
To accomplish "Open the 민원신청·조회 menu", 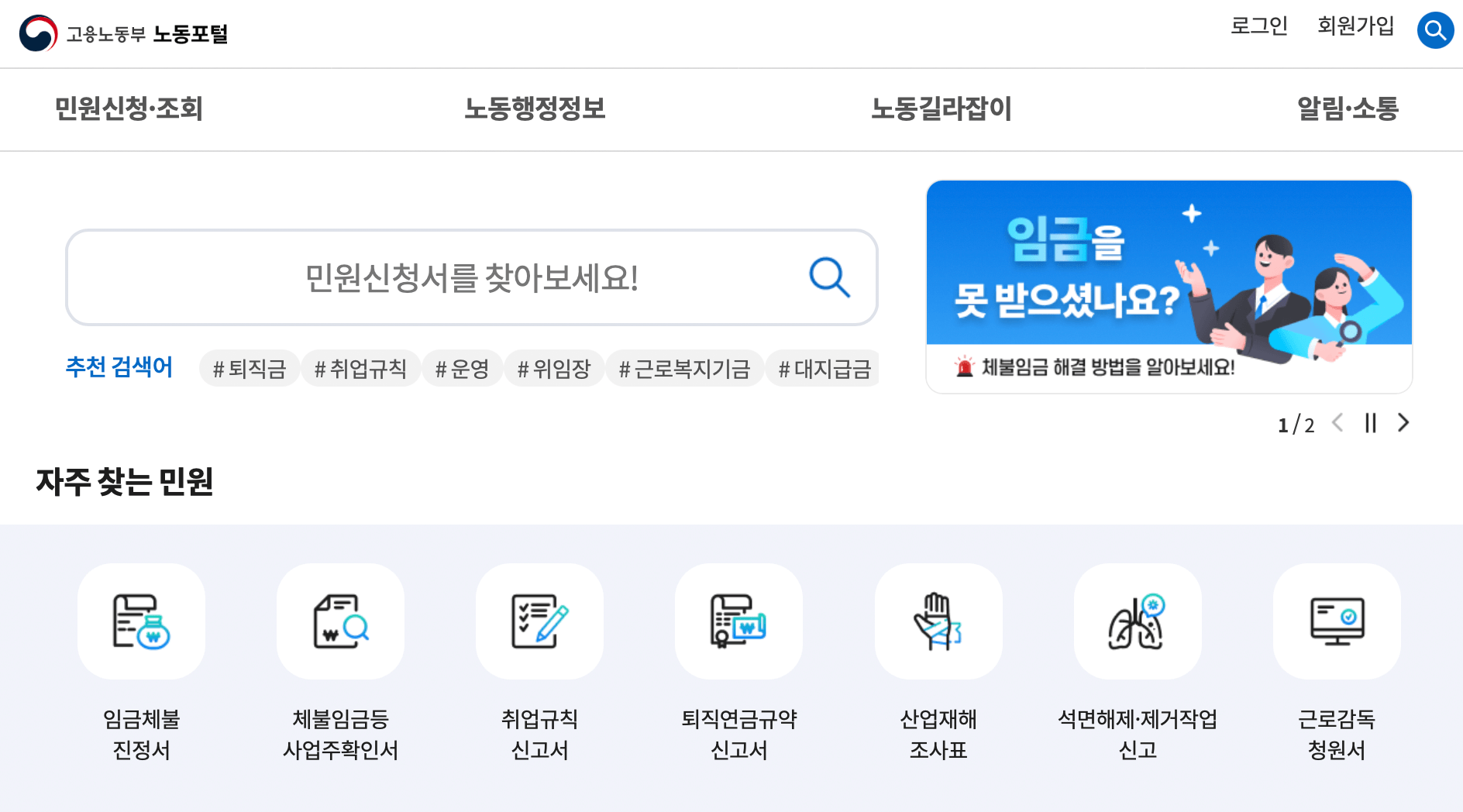I will 127,109.
